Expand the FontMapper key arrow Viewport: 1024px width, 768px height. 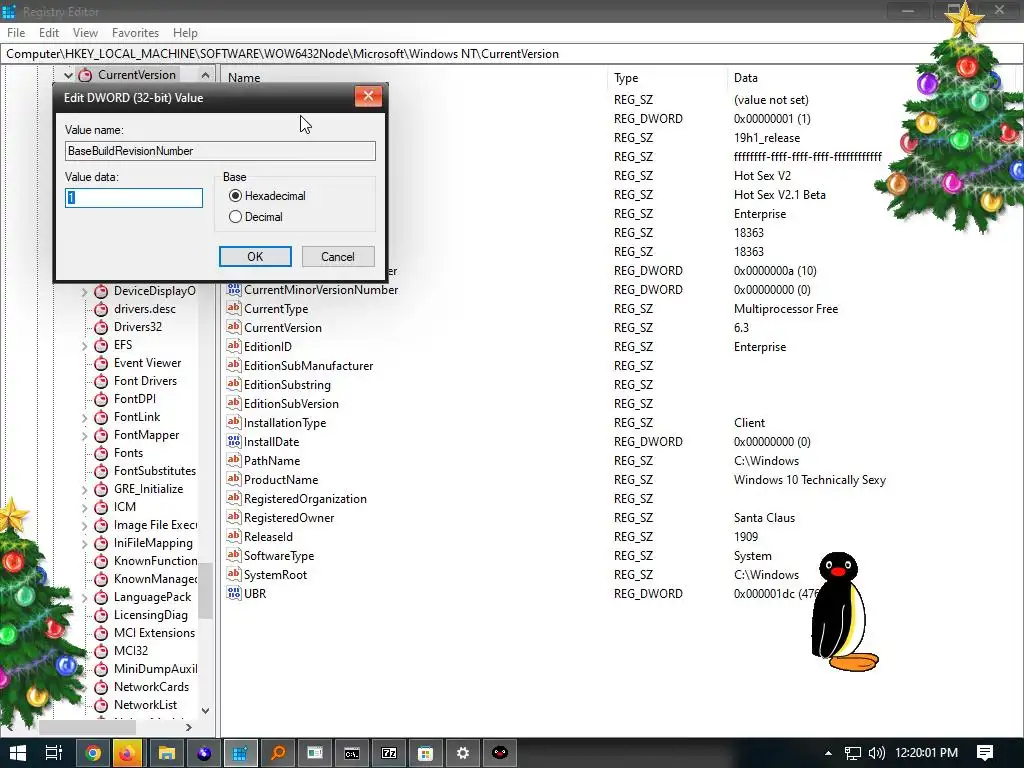tap(84, 436)
